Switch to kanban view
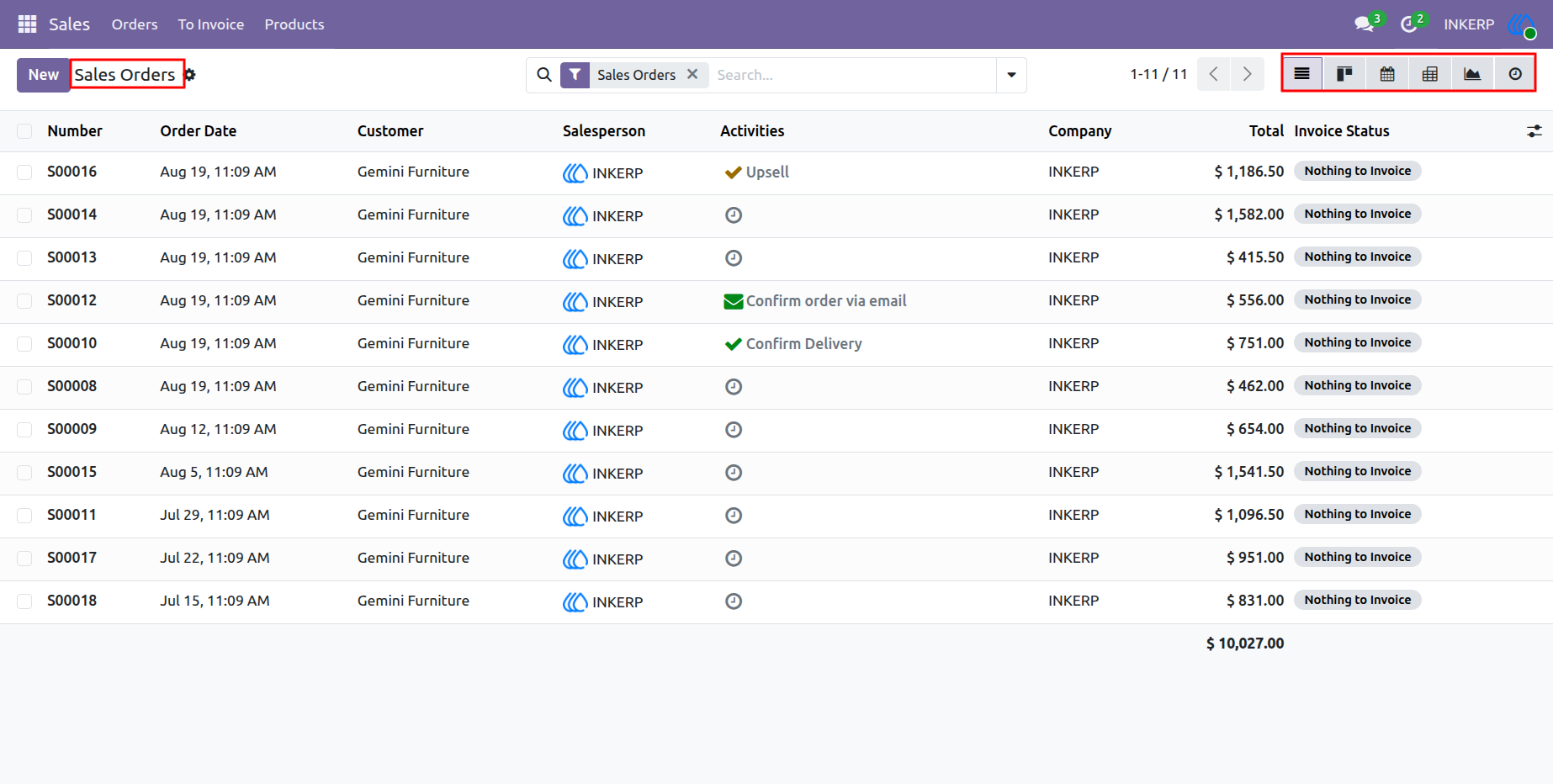 [x=1344, y=74]
